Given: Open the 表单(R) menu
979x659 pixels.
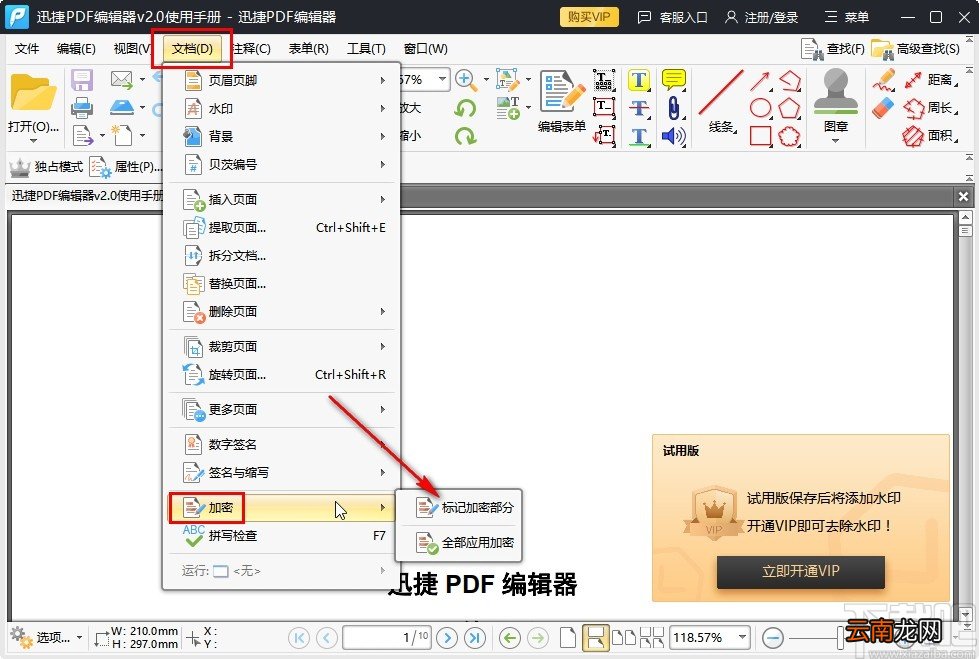Looking at the screenshot, I should pos(308,49).
